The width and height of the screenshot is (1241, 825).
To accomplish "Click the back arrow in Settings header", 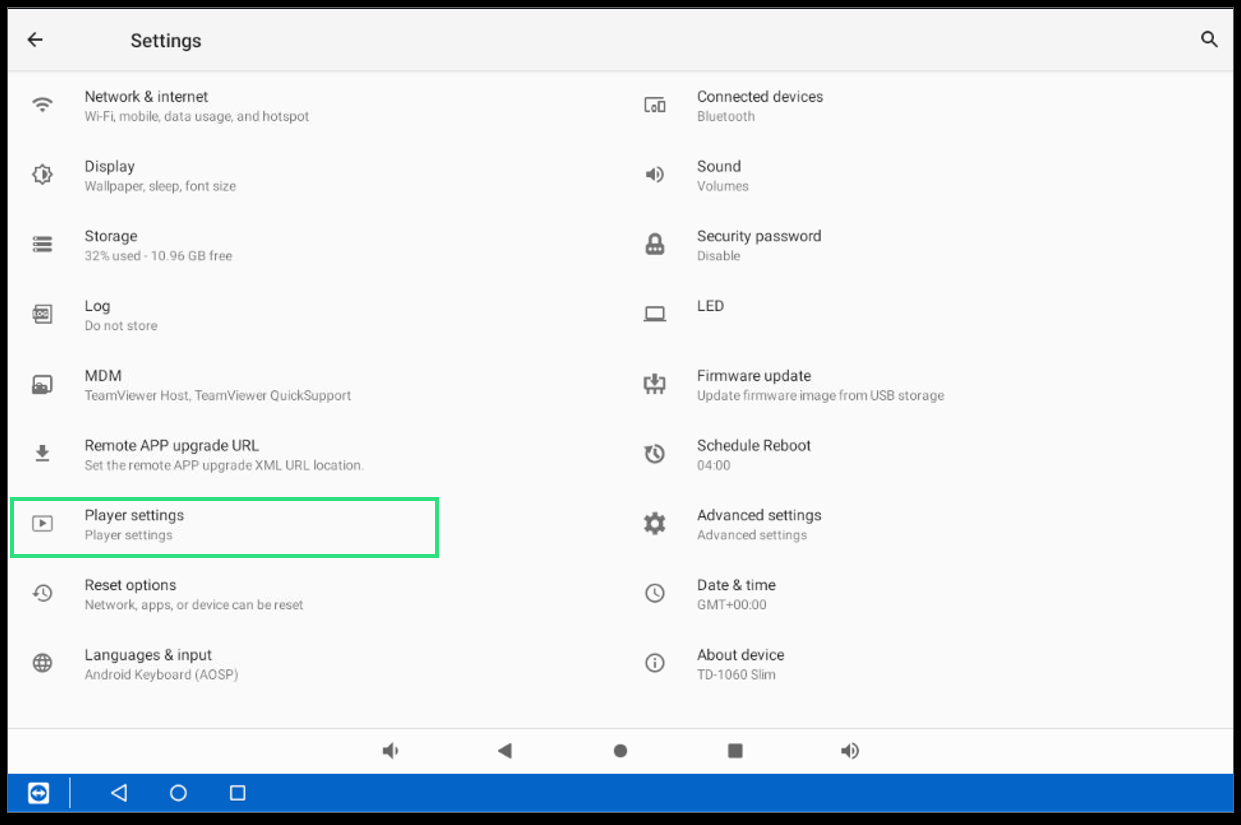I will 35,40.
